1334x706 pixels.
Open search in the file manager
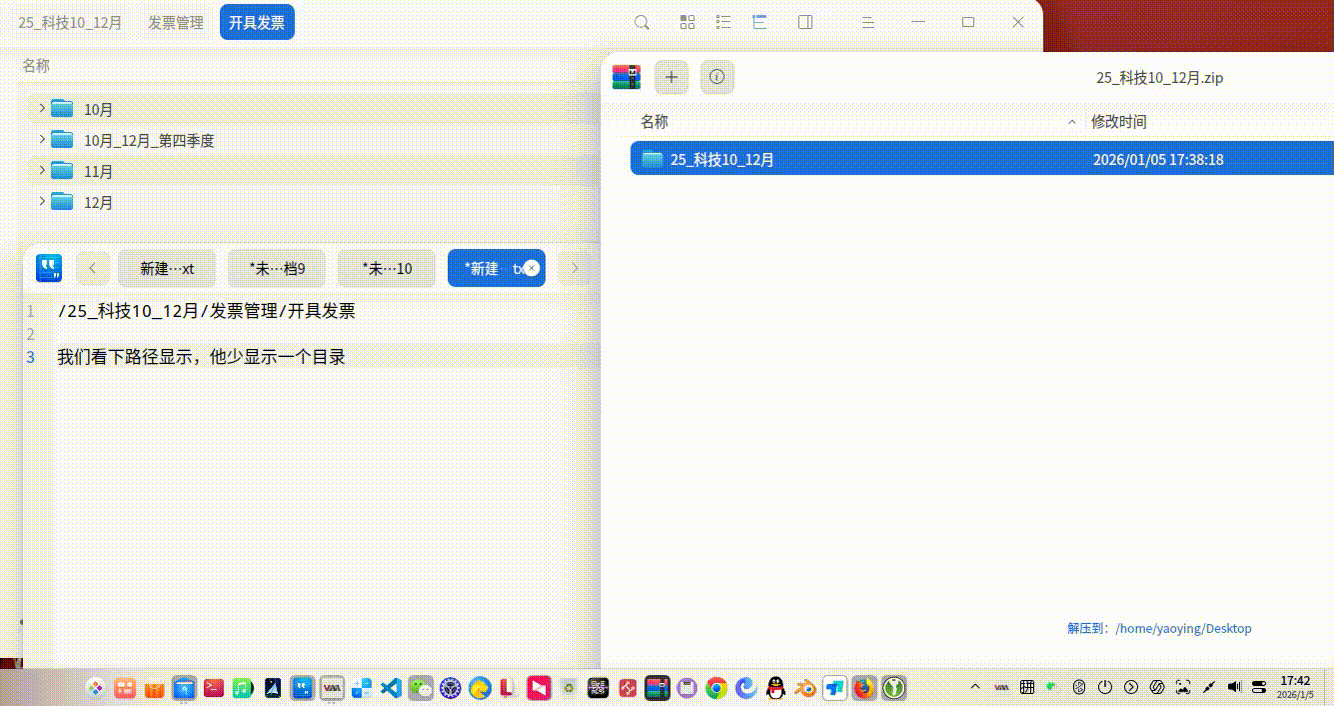click(643, 22)
